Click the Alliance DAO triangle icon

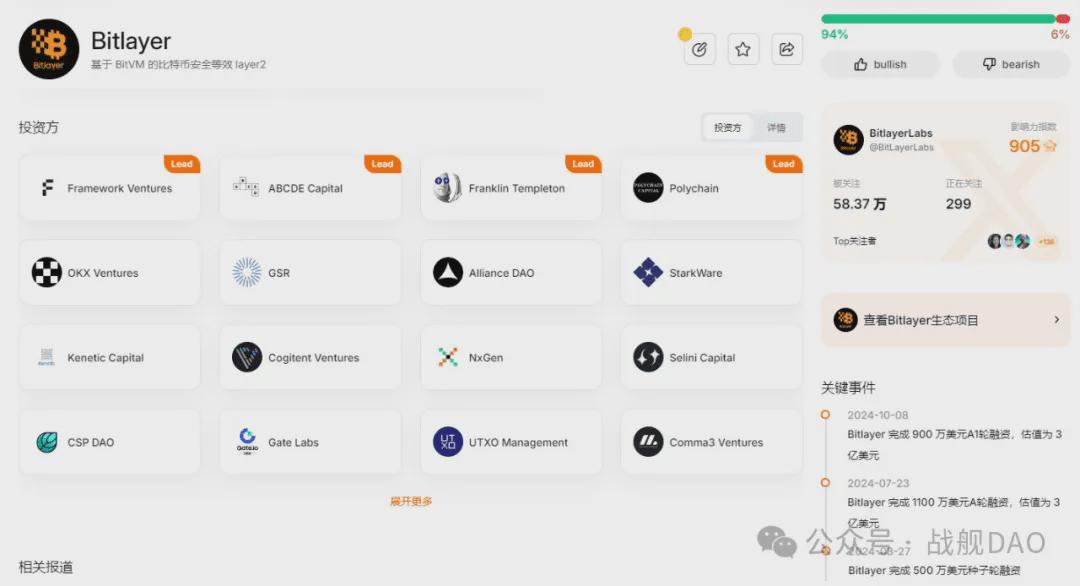tap(448, 272)
